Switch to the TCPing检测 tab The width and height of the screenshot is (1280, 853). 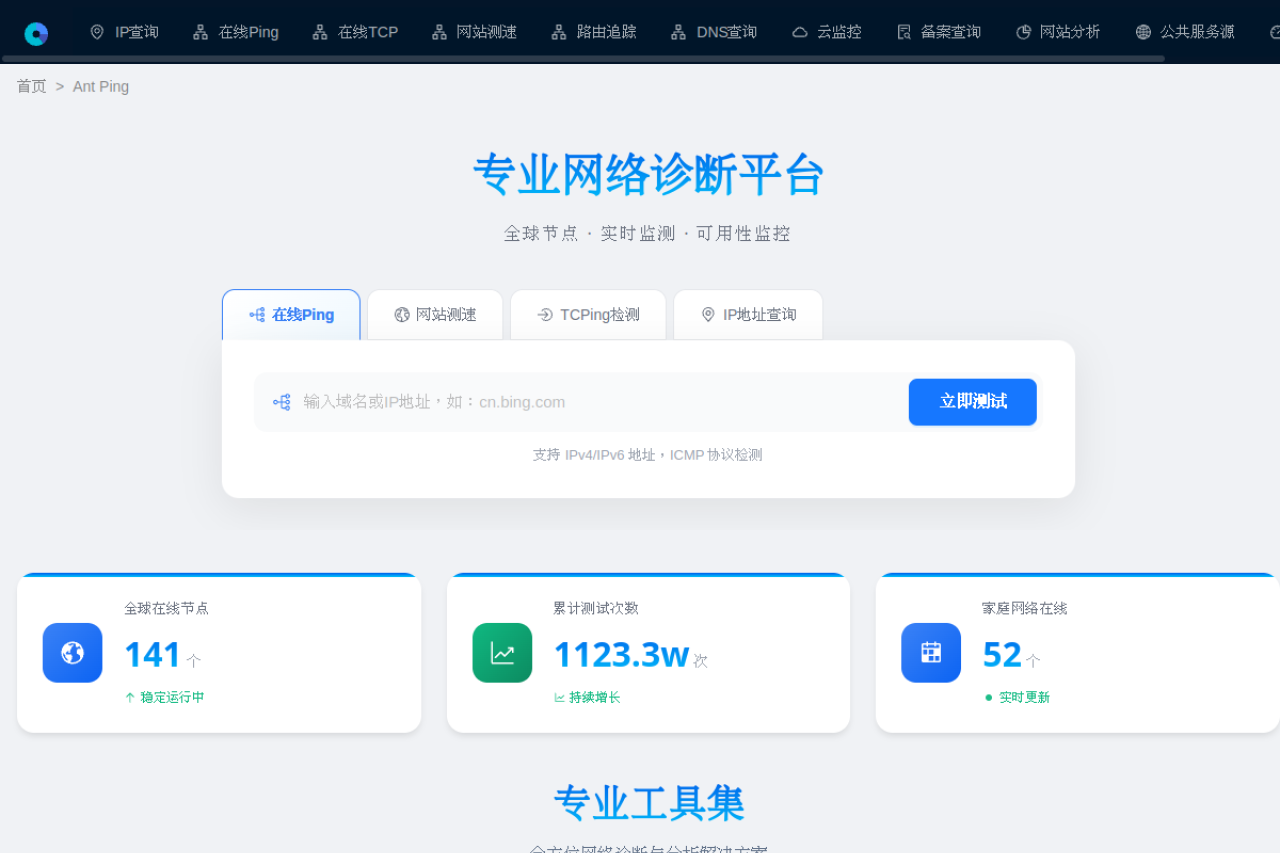[588, 315]
